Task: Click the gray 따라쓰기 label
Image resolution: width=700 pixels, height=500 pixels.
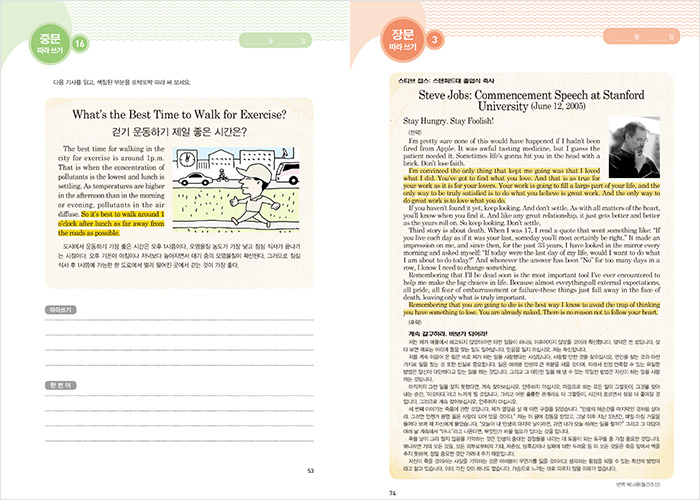Action: (61, 310)
